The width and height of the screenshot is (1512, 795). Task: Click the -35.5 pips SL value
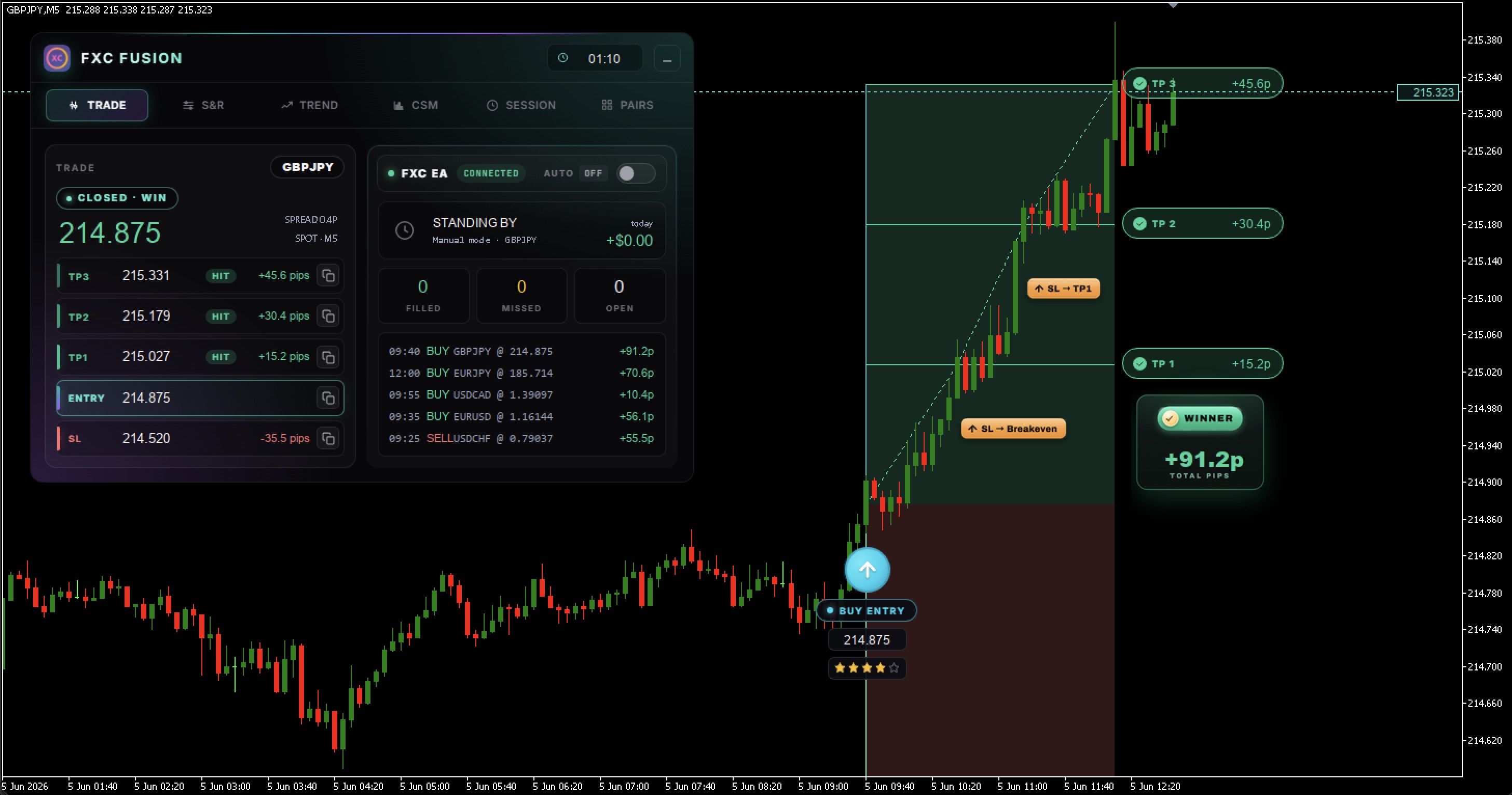click(x=285, y=438)
